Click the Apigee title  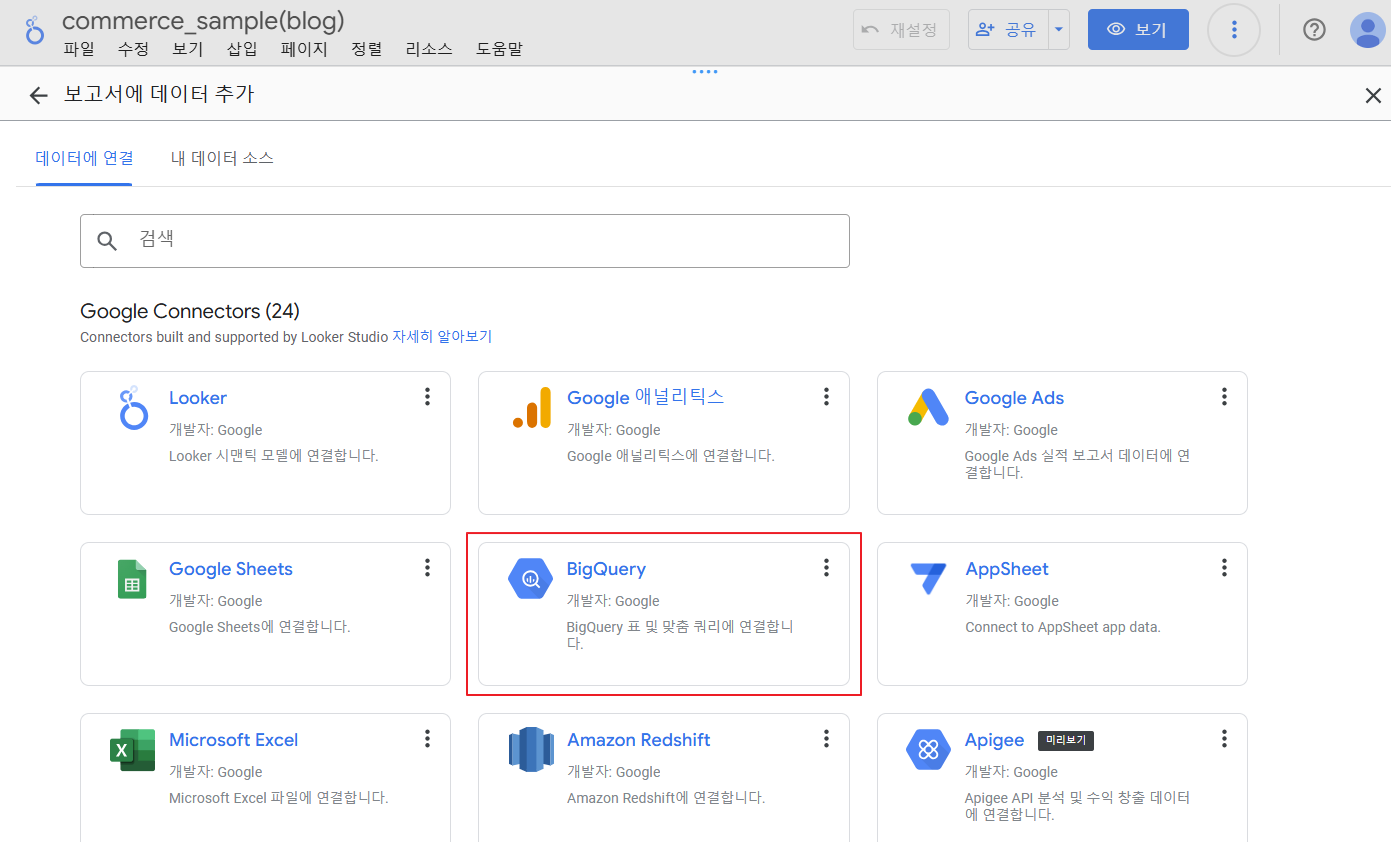coord(994,740)
